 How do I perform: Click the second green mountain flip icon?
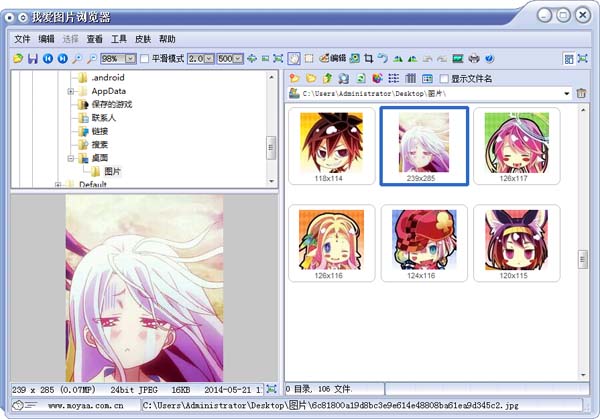pyautogui.click(x=412, y=59)
